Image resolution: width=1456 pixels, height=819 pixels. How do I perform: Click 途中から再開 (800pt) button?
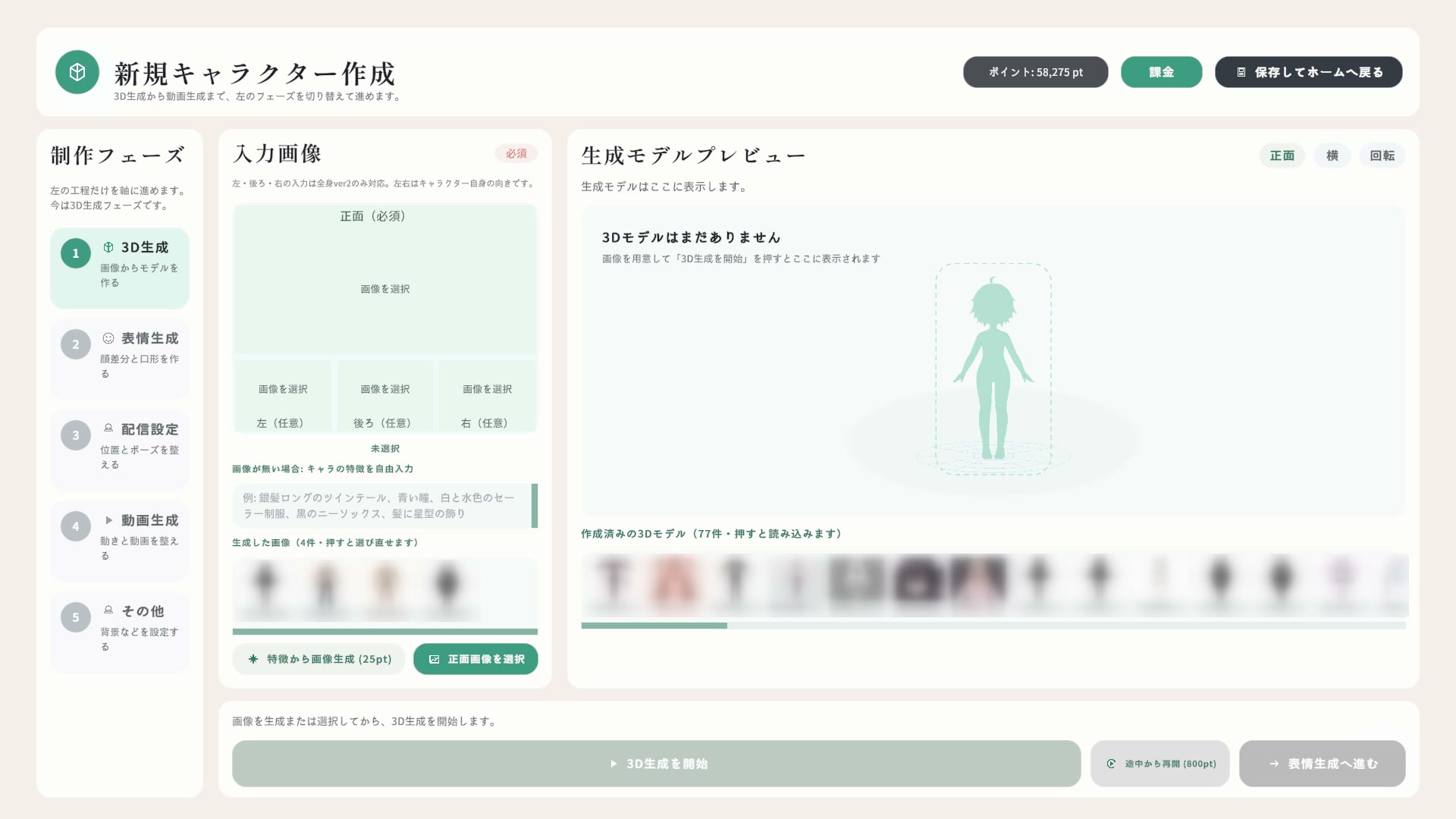click(1159, 764)
